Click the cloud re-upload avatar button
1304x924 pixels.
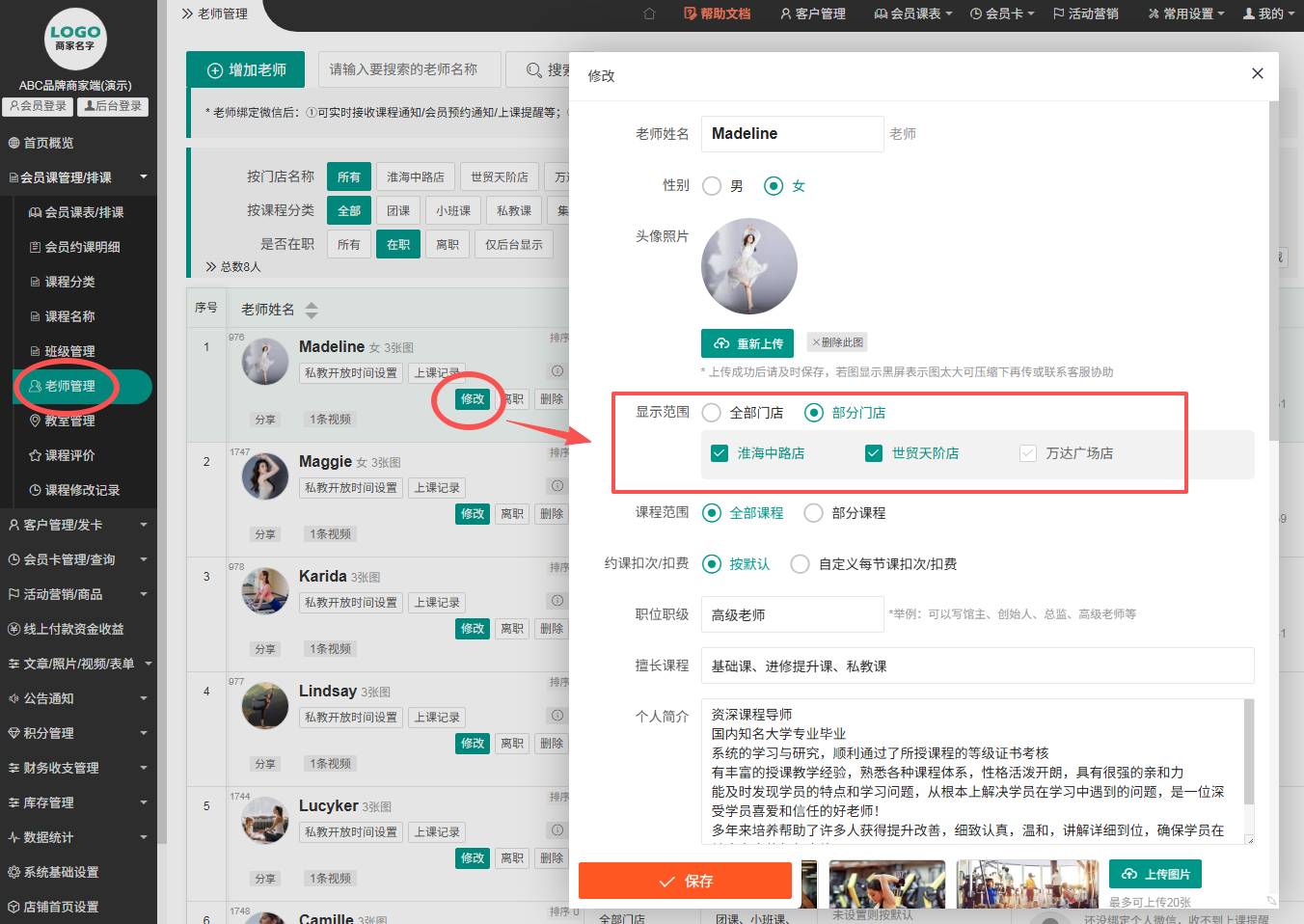coord(747,343)
